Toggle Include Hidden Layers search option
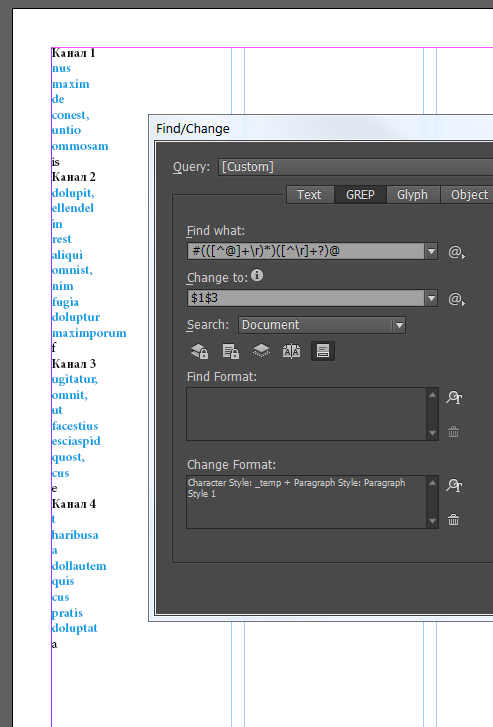493x727 pixels. coord(261,351)
